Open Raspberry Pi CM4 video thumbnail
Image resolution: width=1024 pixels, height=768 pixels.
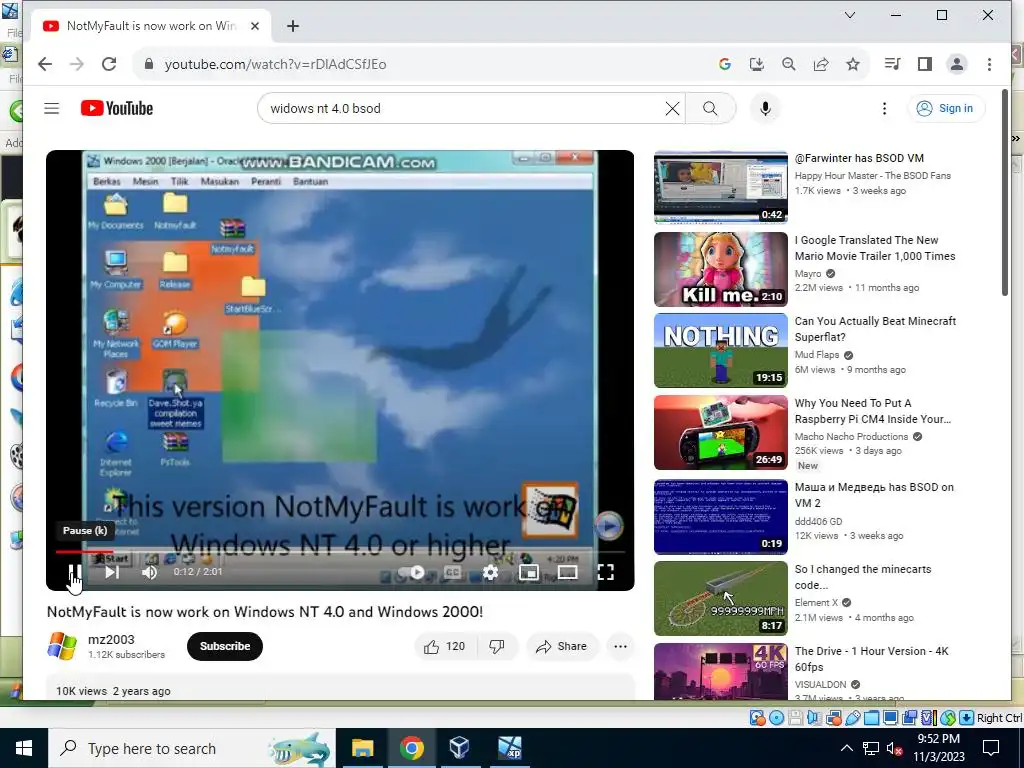720,432
